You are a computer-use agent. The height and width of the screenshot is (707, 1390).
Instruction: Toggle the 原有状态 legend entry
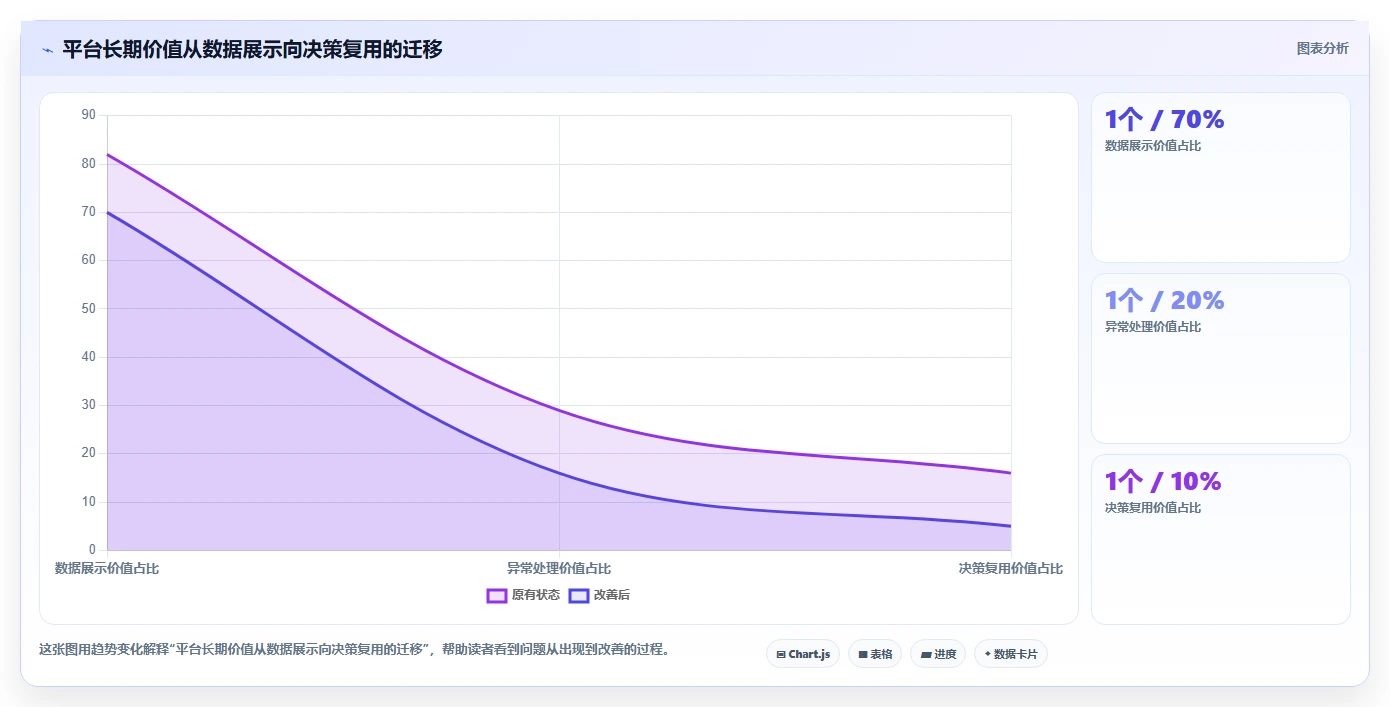[523, 595]
